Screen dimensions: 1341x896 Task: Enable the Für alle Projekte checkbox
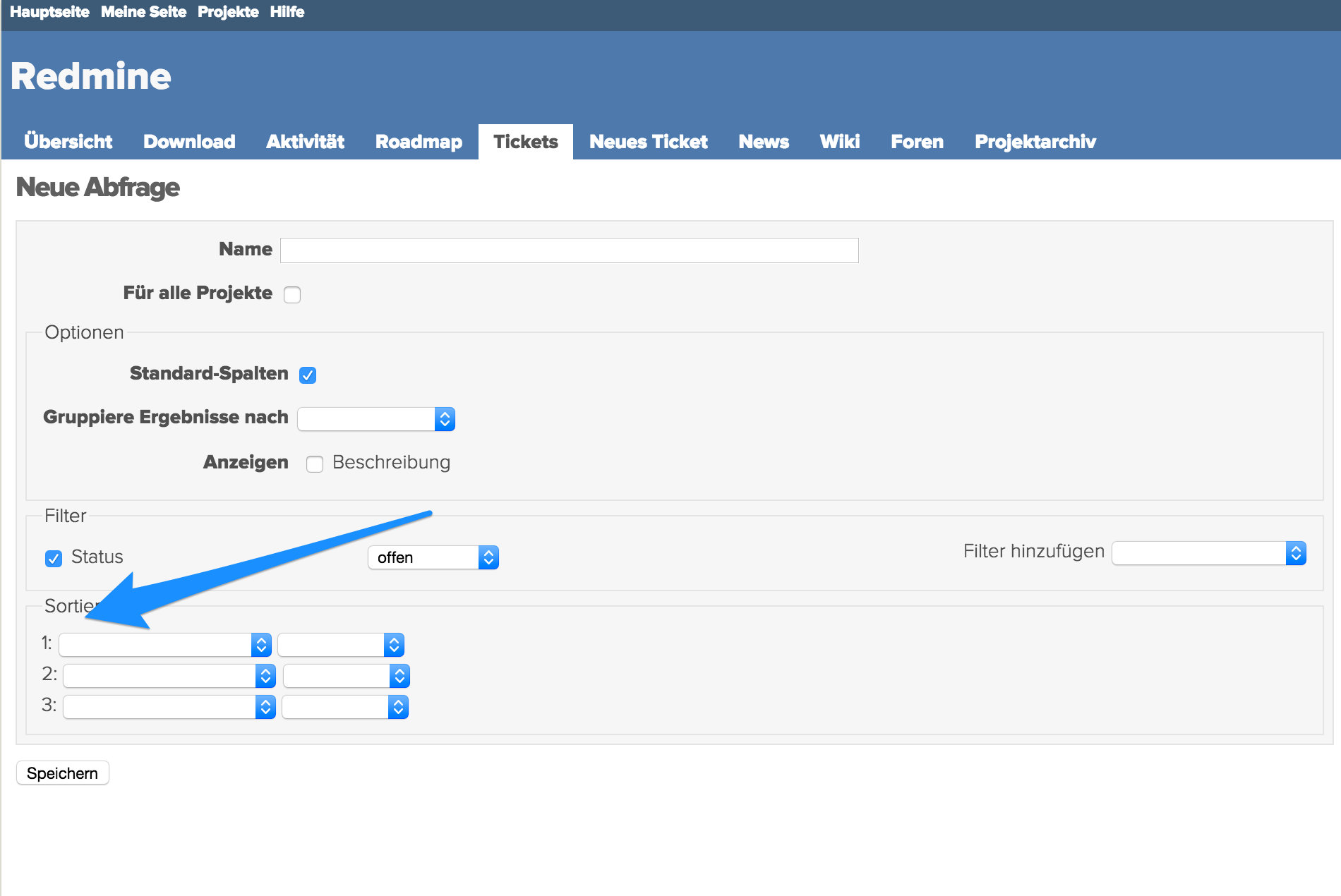tap(292, 294)
